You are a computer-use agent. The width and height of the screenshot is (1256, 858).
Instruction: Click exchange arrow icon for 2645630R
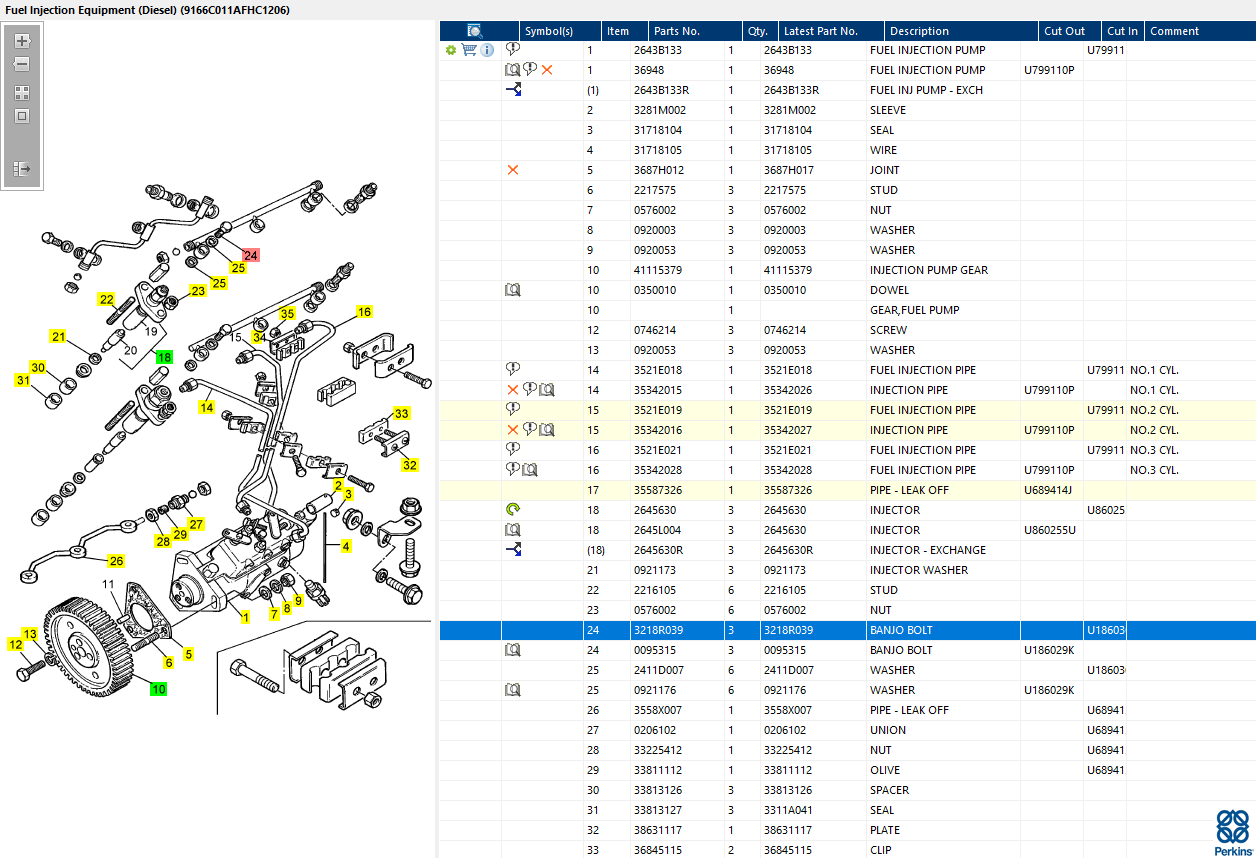tap(513, 550)
